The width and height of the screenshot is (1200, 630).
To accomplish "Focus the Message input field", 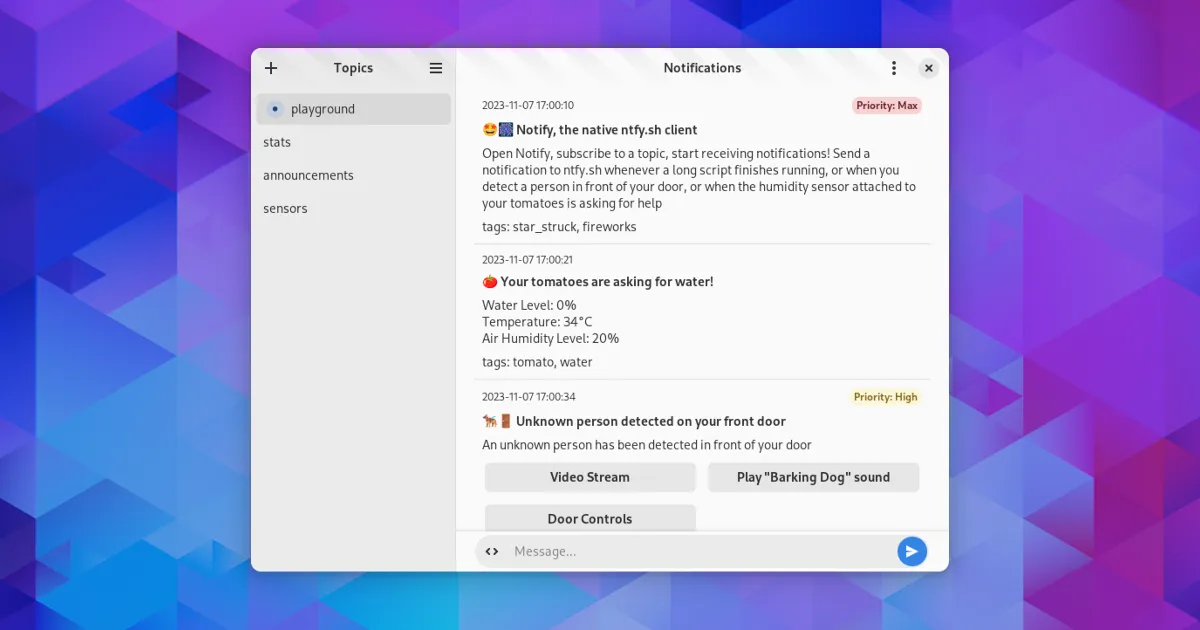I will [700, 551].
